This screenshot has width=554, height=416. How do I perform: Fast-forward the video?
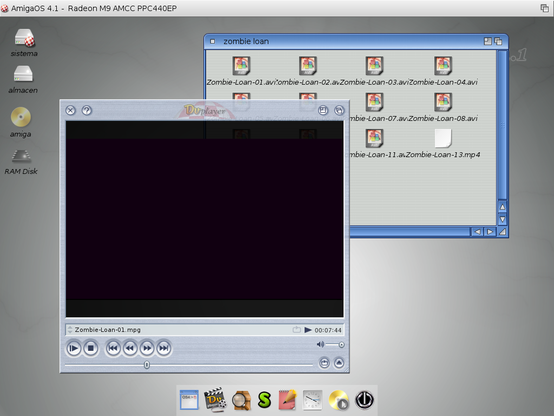147,348
